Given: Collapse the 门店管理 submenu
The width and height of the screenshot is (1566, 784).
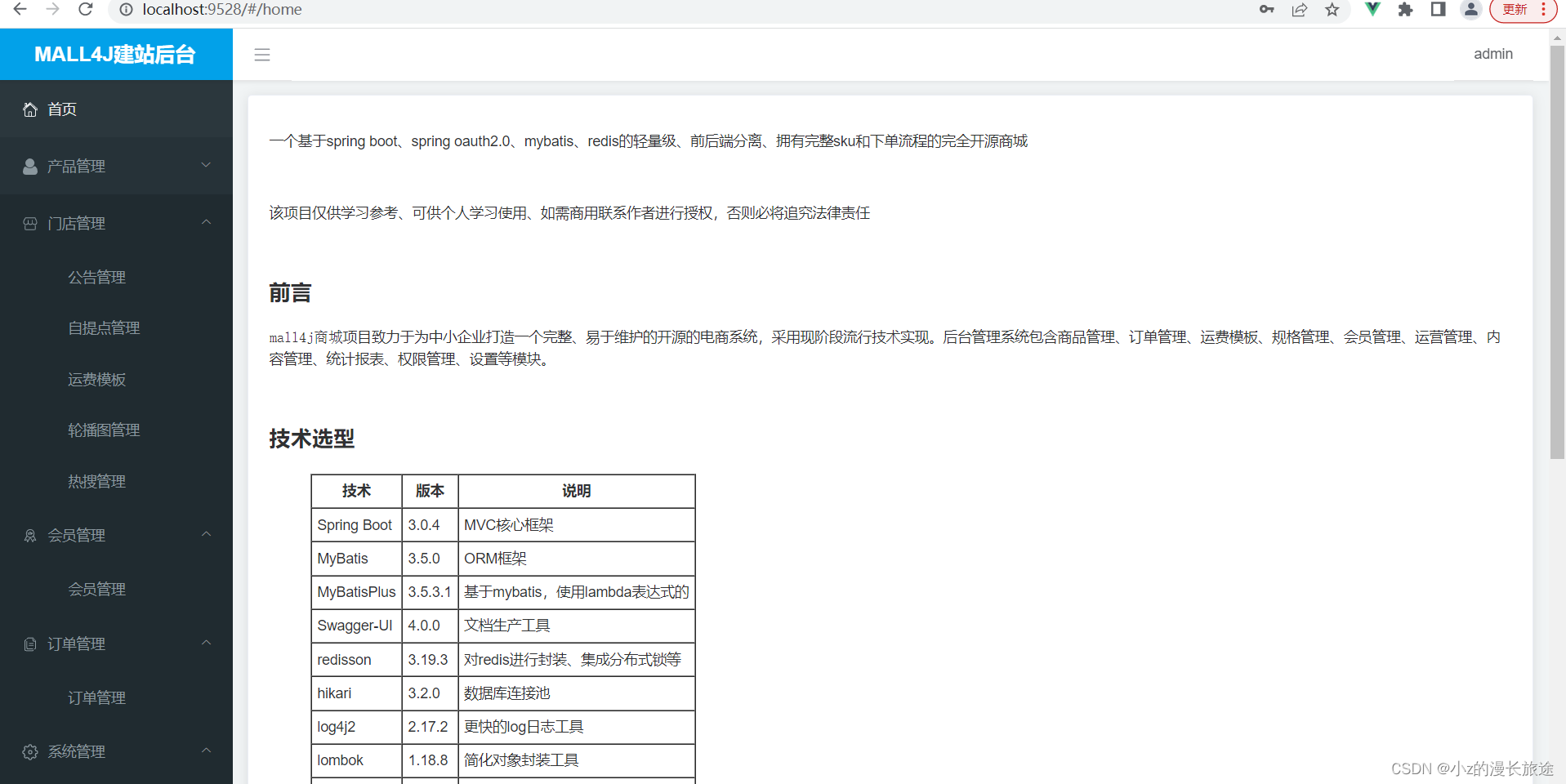Looking at the screenshot, I should (x=206, y=222).
